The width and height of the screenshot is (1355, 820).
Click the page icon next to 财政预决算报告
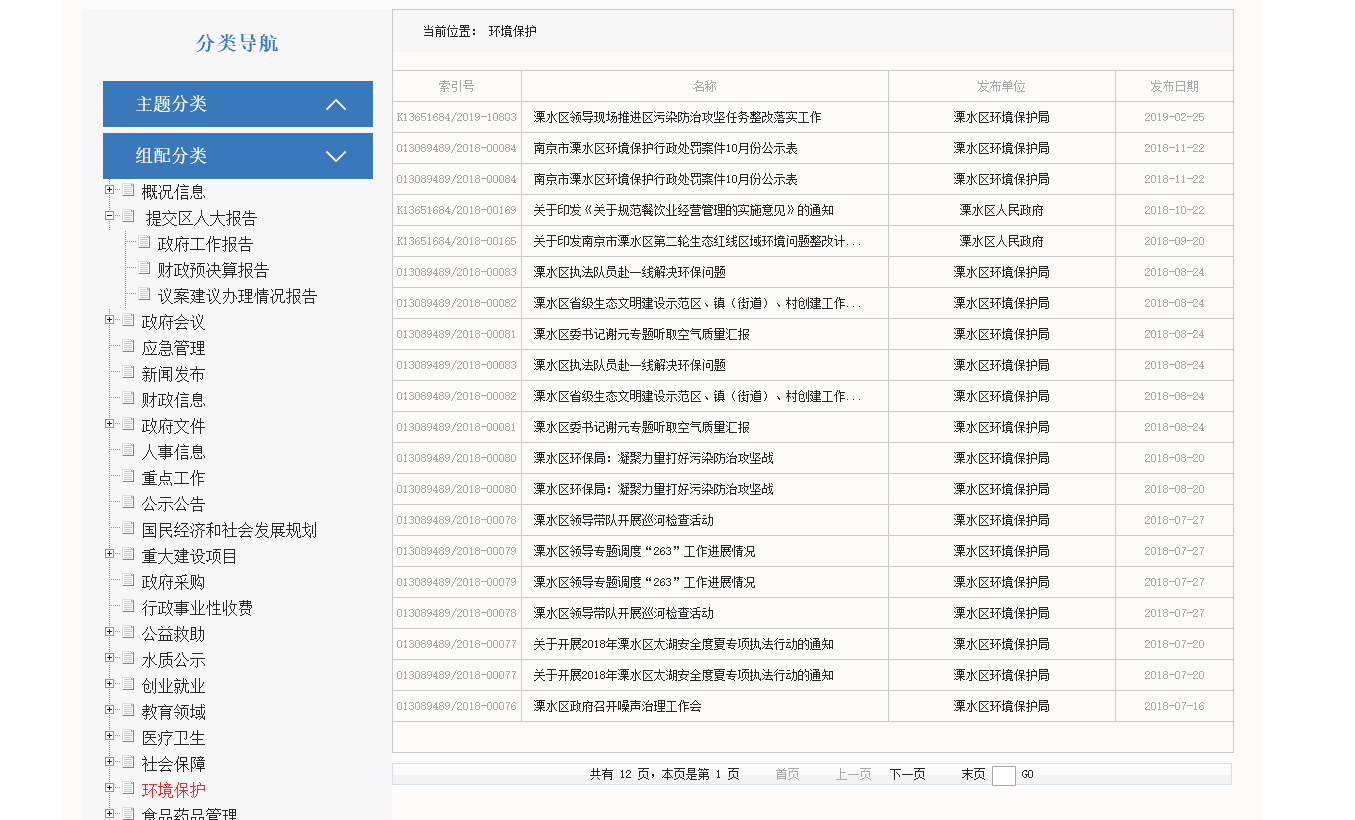coord(144,268)
